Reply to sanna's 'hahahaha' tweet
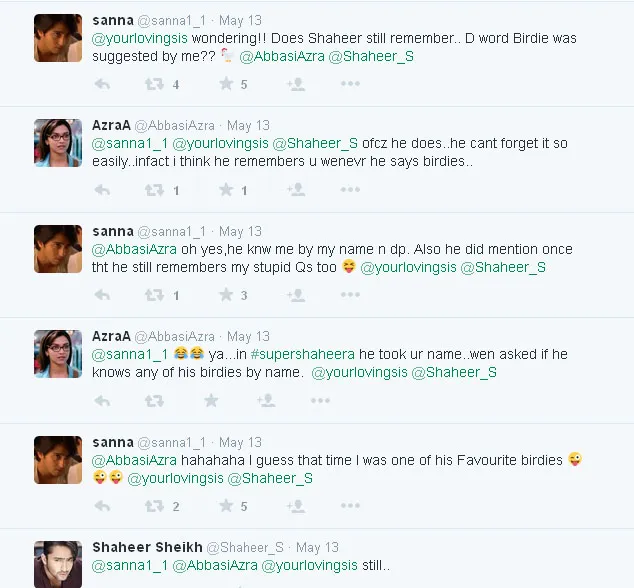Image resolution: width=634 pixels, height=588 pixels. (x=102, y=507)
